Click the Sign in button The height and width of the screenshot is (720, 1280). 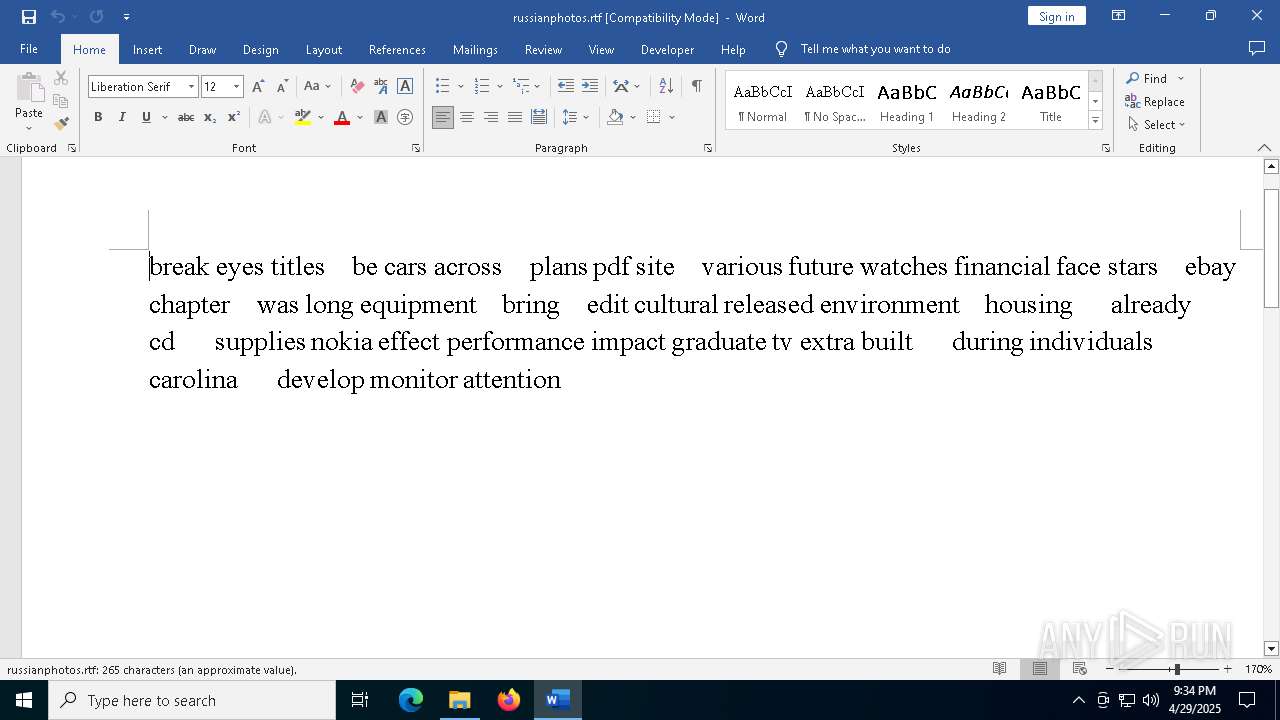1057,16
